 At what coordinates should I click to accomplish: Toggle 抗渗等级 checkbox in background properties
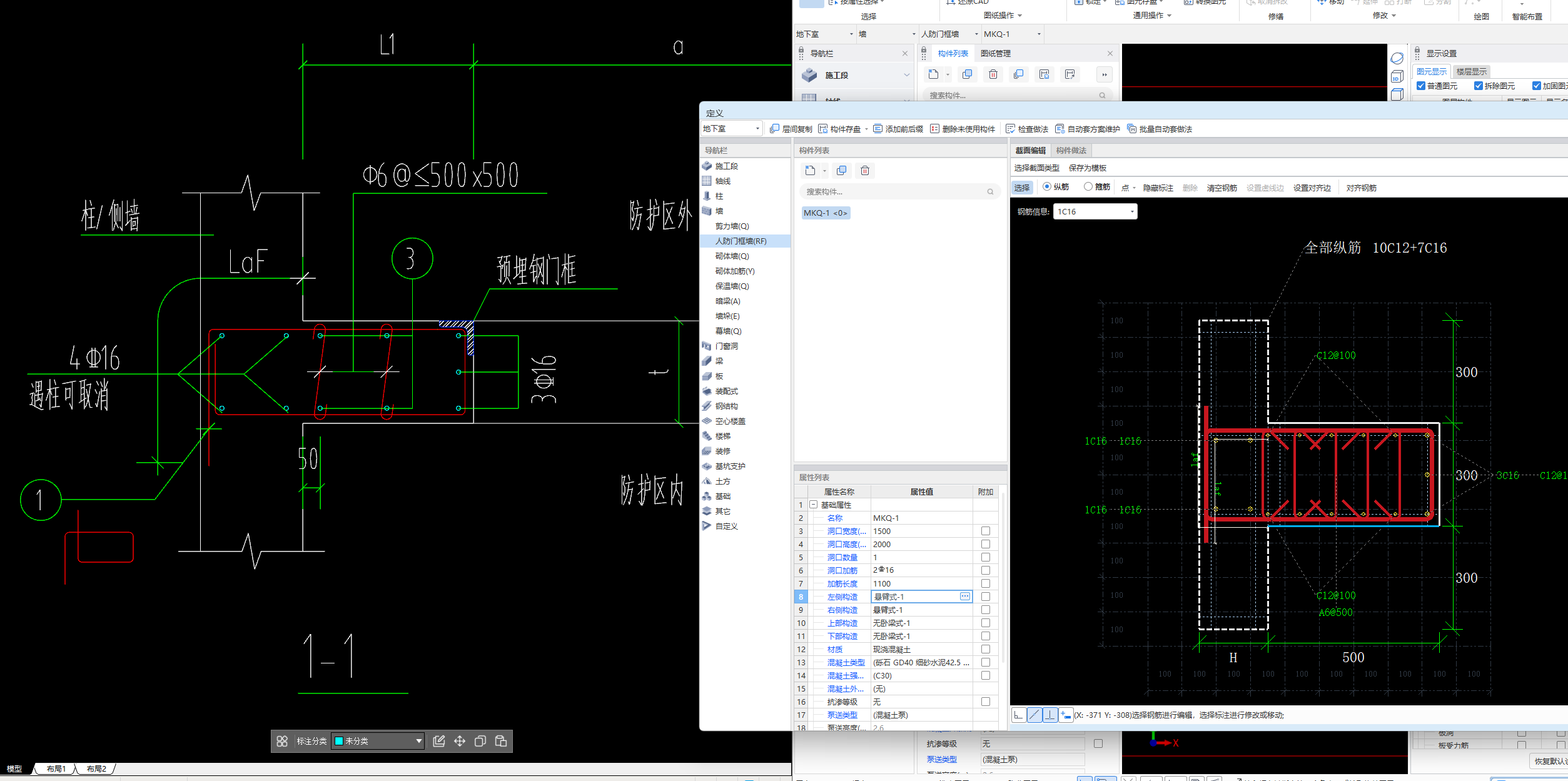click(1098, 743)
